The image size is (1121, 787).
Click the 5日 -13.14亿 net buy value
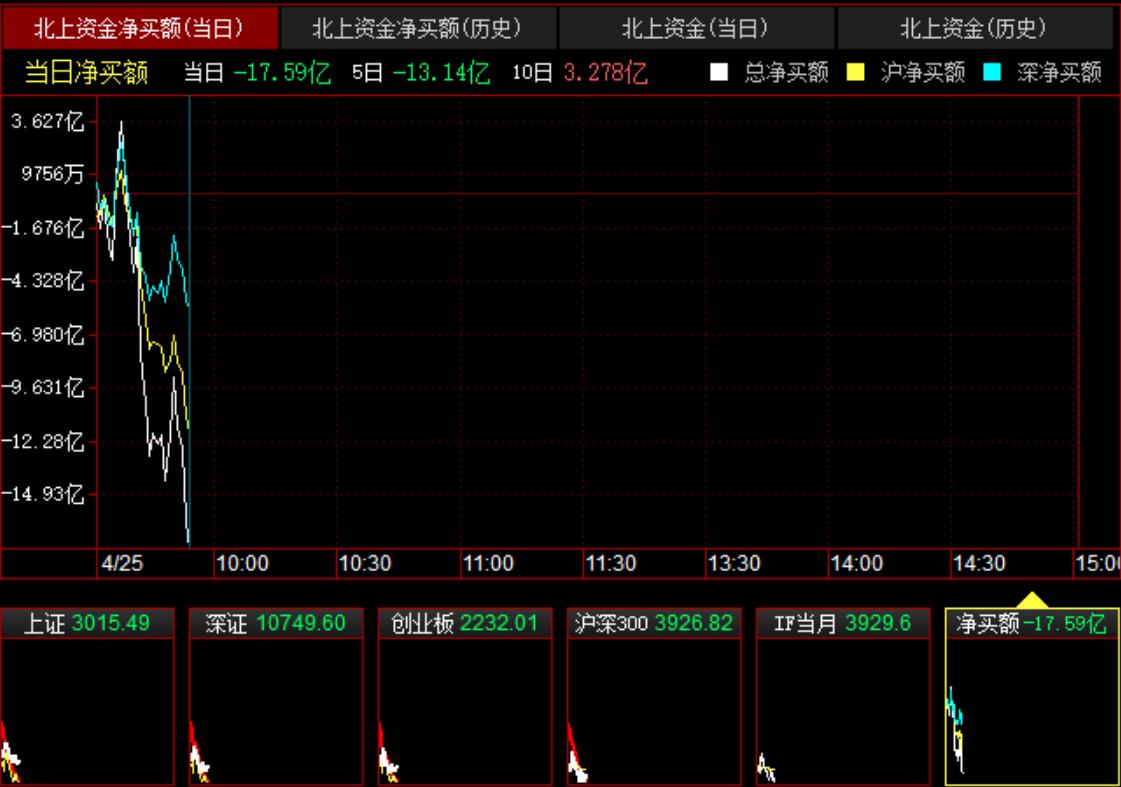tap(420, 72)
